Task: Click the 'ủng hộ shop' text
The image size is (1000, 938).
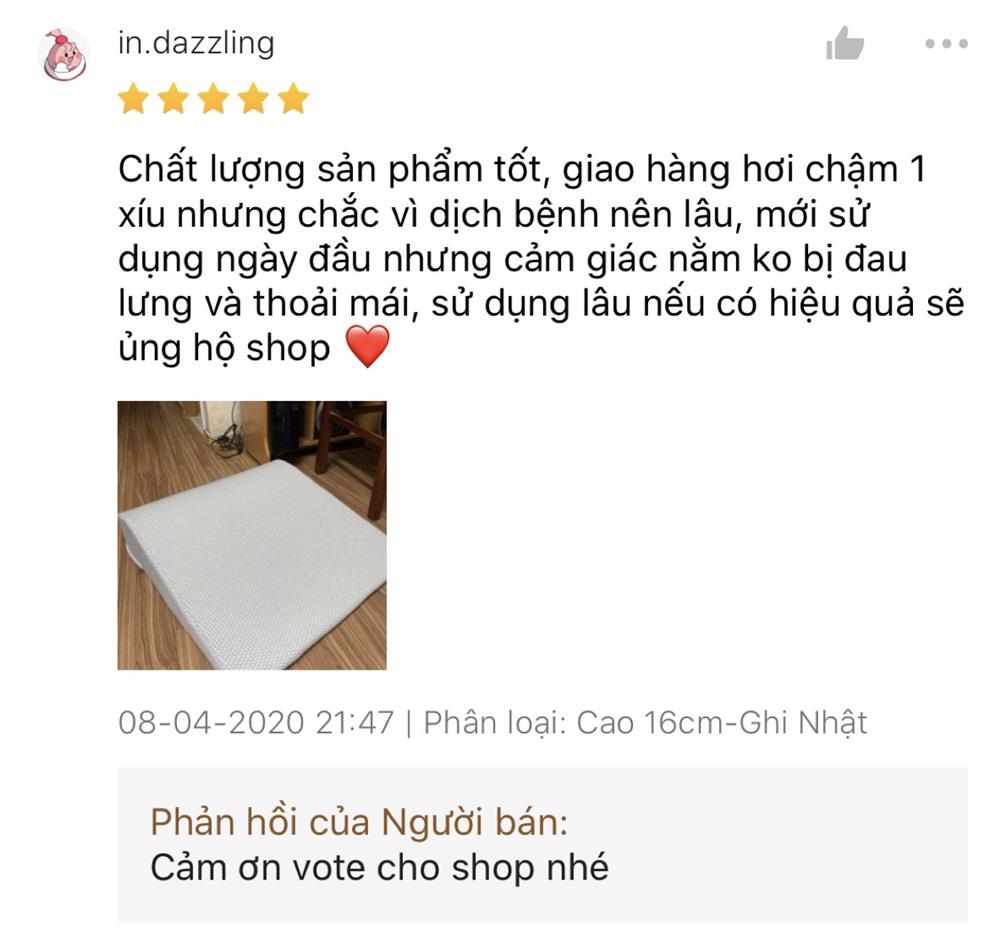Action: 224,349
